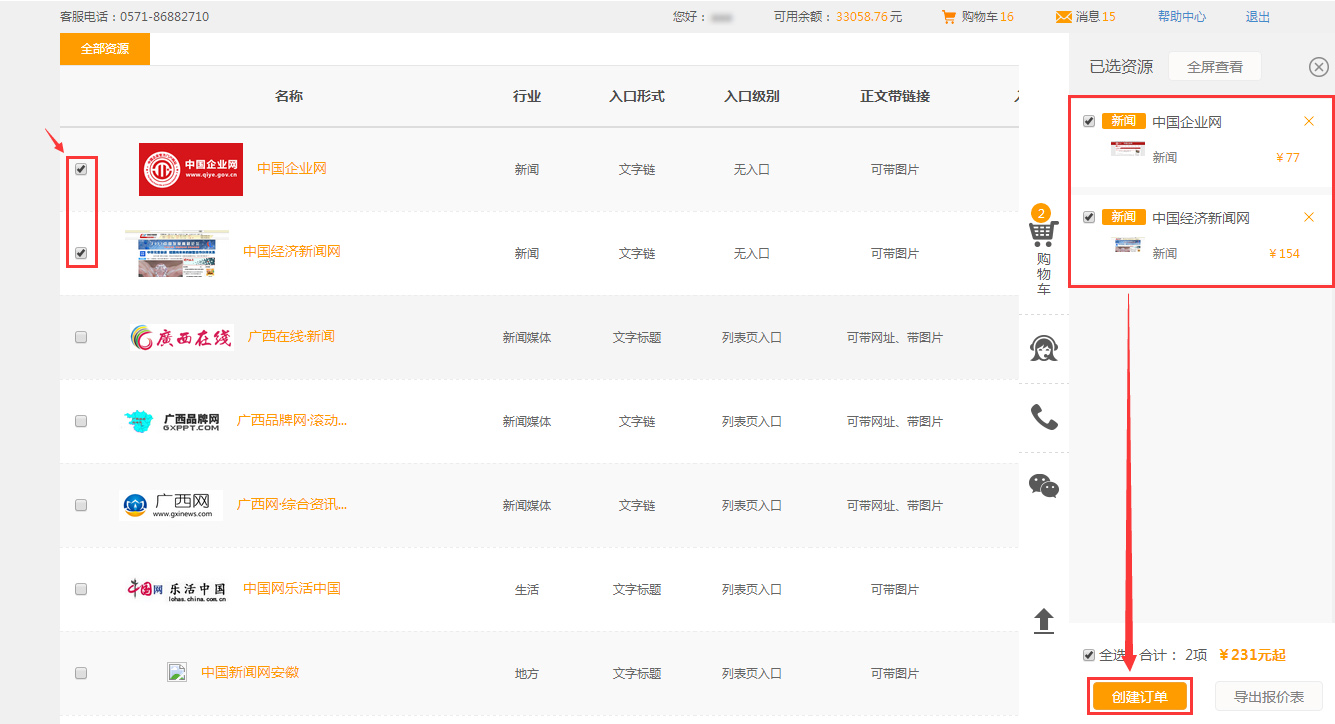Click the broken image icon for 中国新闻网安徽
Viewport: 1335px width, 724px height.
tap(177, 672)
